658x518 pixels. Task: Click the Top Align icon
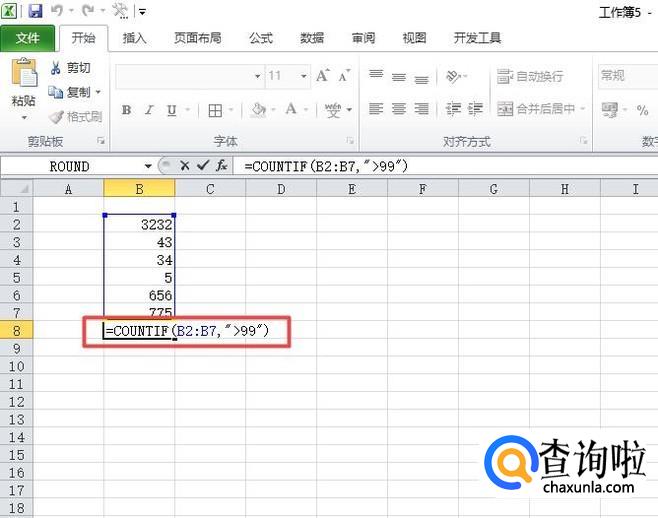(376, 75)
